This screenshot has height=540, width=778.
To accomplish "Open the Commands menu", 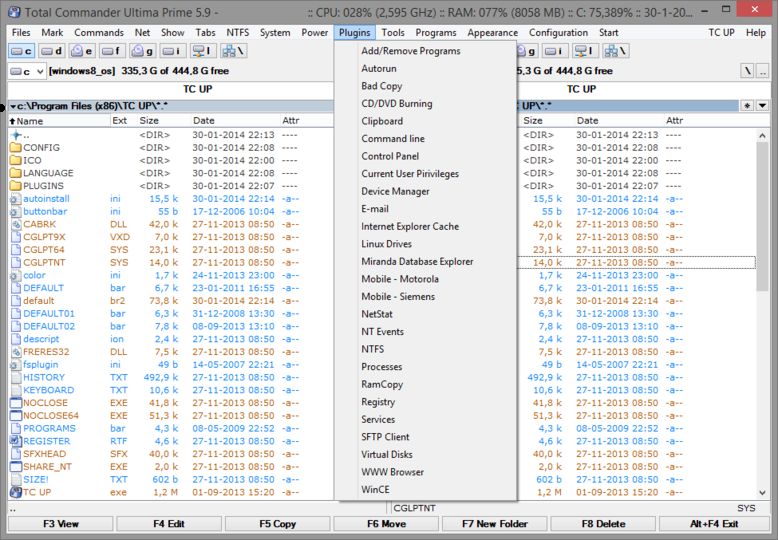I will (99, 33).
